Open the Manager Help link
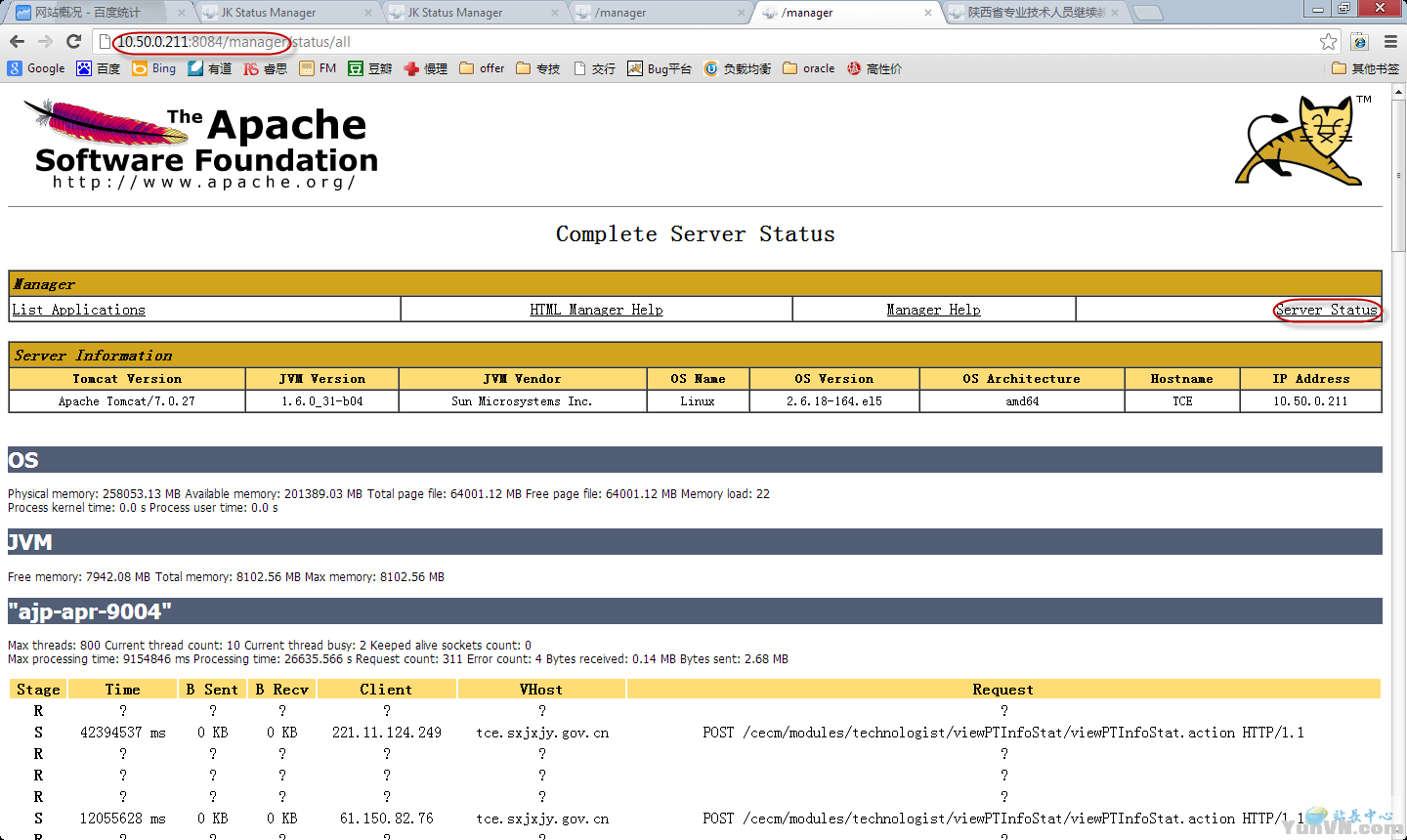The width and height of the screenshot is (1407, 840). [933, 310]
